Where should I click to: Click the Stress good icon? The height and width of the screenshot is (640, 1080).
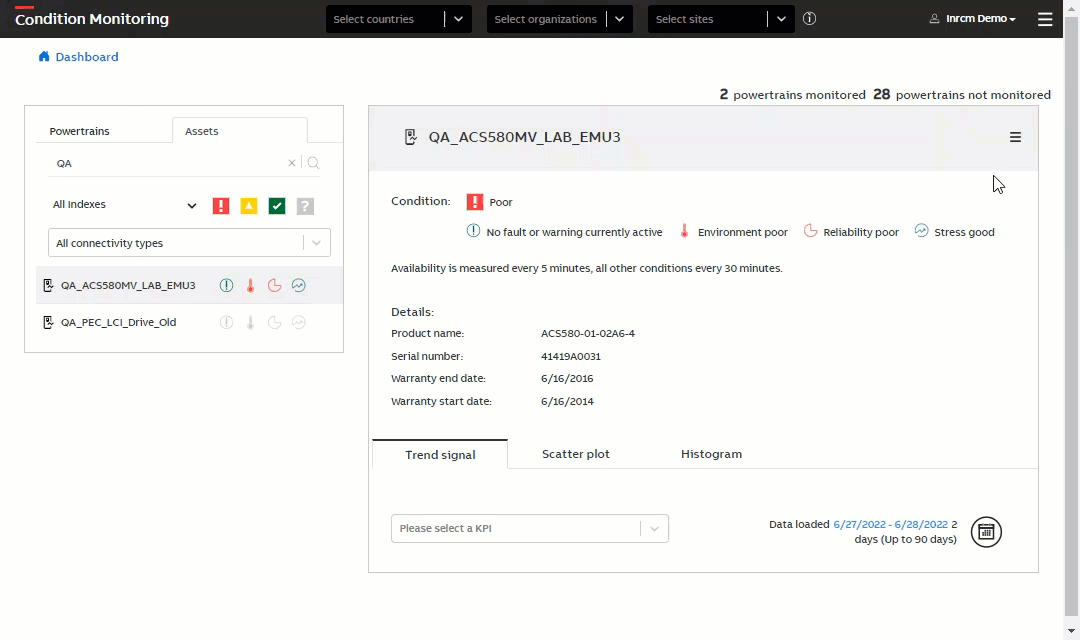(921, 231)
